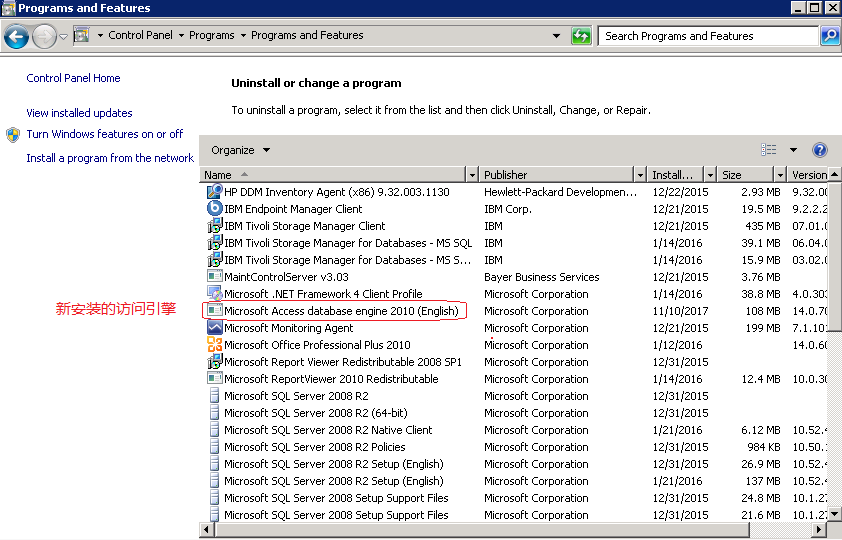Click the Control Panel icon in address bar
The height and width of the screenshot is (540, 842).
pyautogui.click(x=82, y=35)
